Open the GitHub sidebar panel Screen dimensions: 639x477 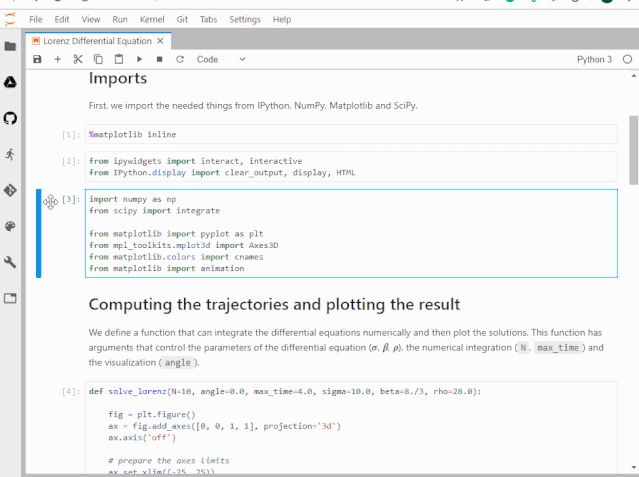pyautogui.click(x=10, y=118)
